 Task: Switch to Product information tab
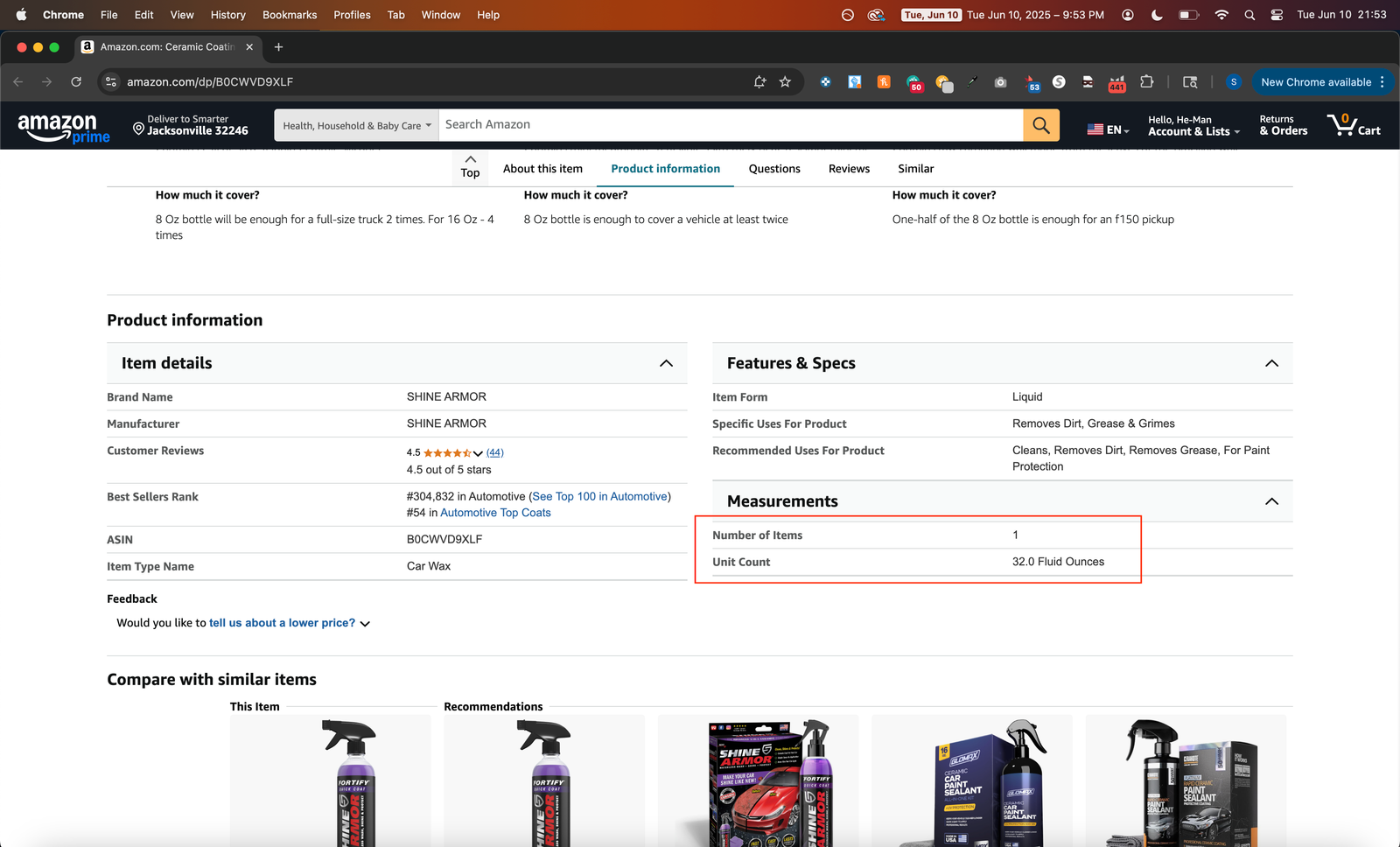pyautogui.click(x=665, y=169)
